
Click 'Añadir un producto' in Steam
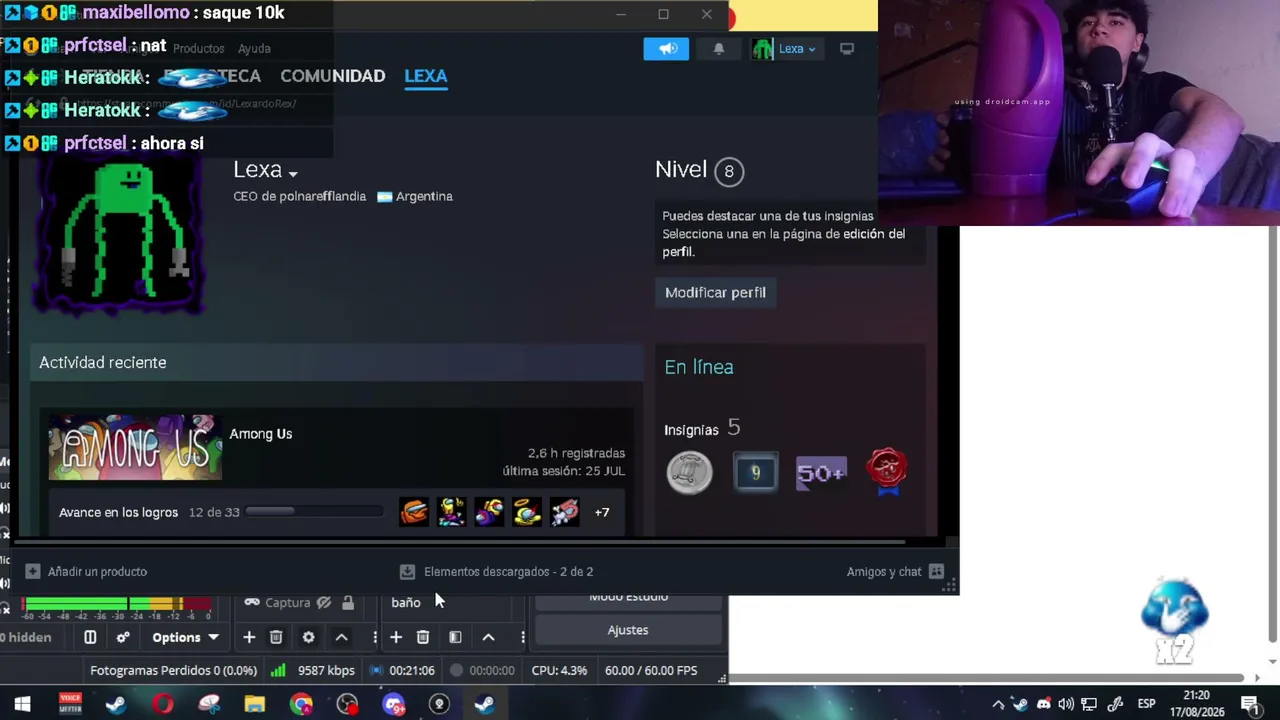coord(86,572)
